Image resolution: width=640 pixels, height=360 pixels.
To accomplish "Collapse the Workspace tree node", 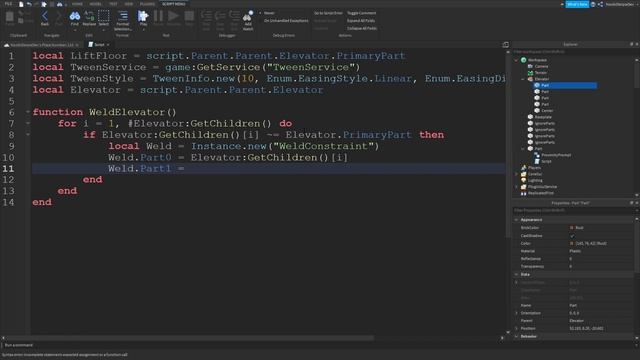I will point(516,60).
